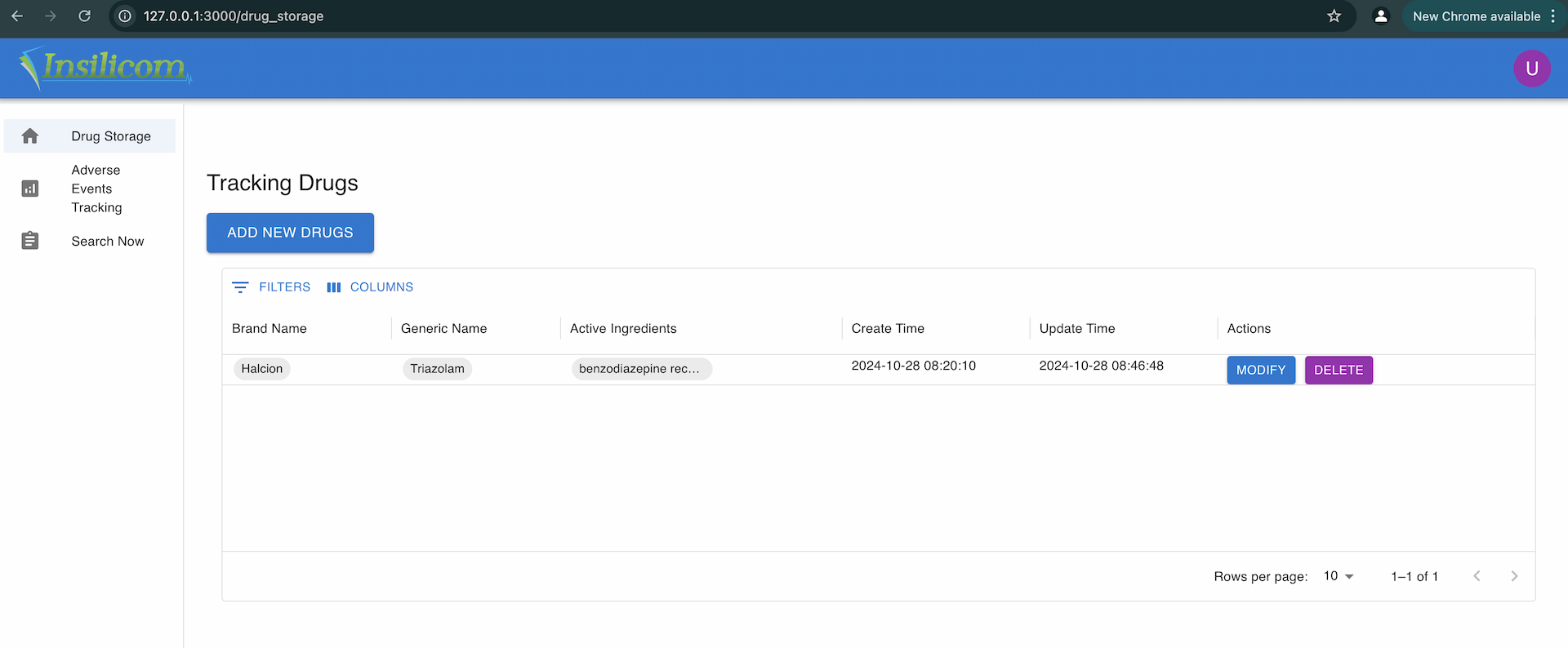Click the Triazolam generic name chip
The width and height of the screenshot is (1568, 648).
coord(437,369)
